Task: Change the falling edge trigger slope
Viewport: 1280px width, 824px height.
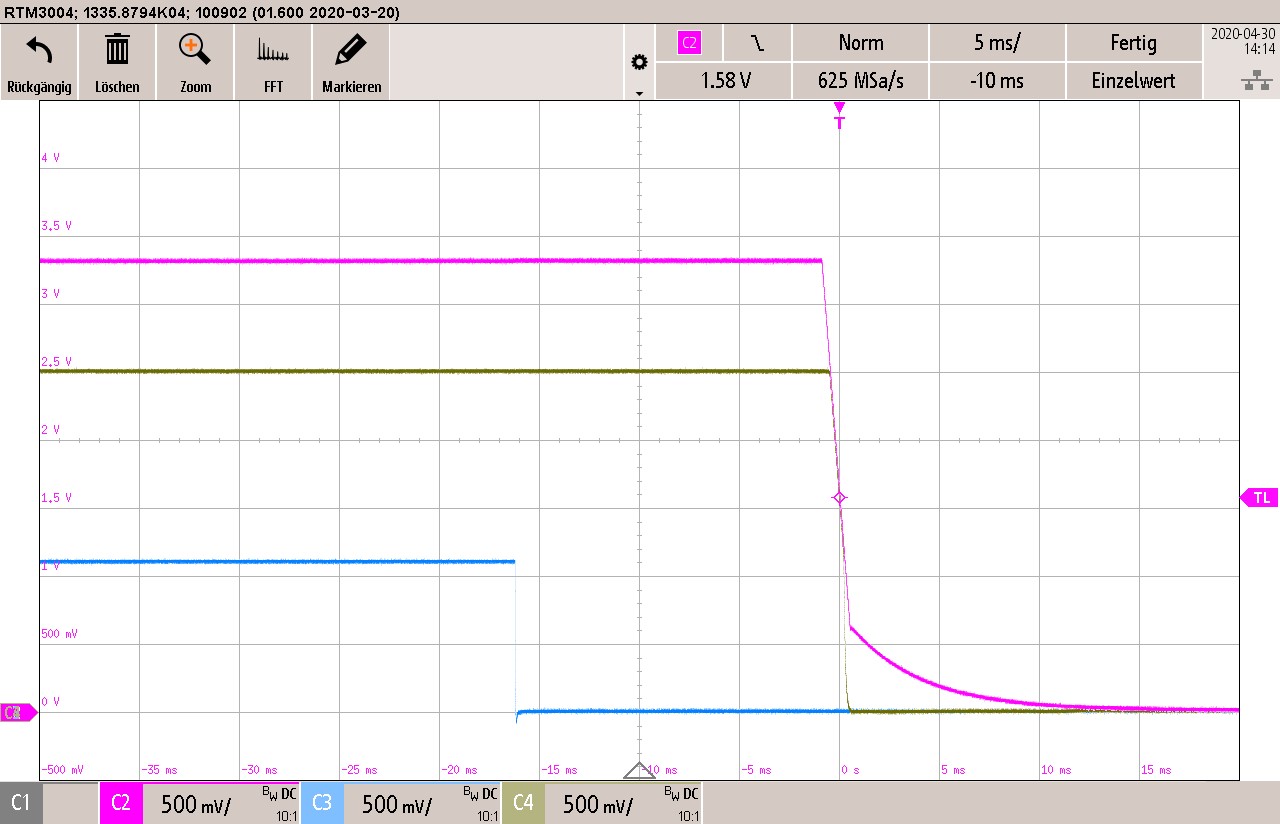Action: click(758, 43)
